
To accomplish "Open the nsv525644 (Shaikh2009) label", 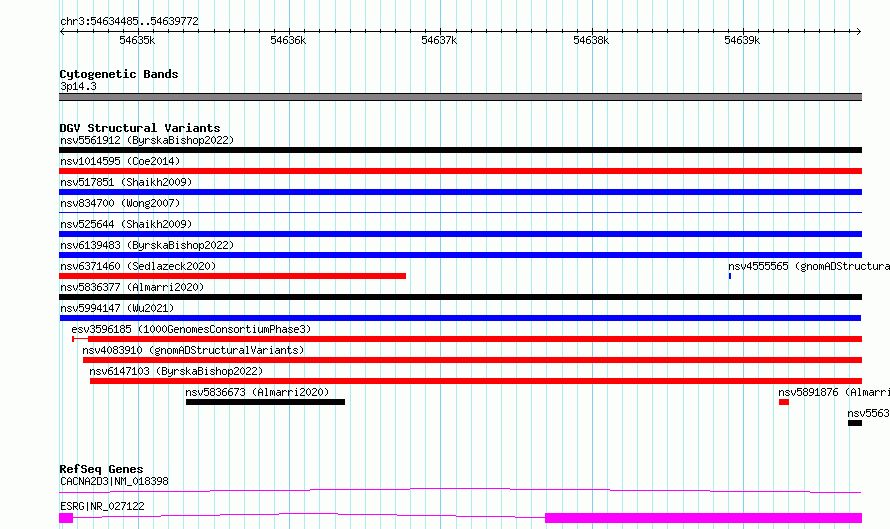I will 126,224.
